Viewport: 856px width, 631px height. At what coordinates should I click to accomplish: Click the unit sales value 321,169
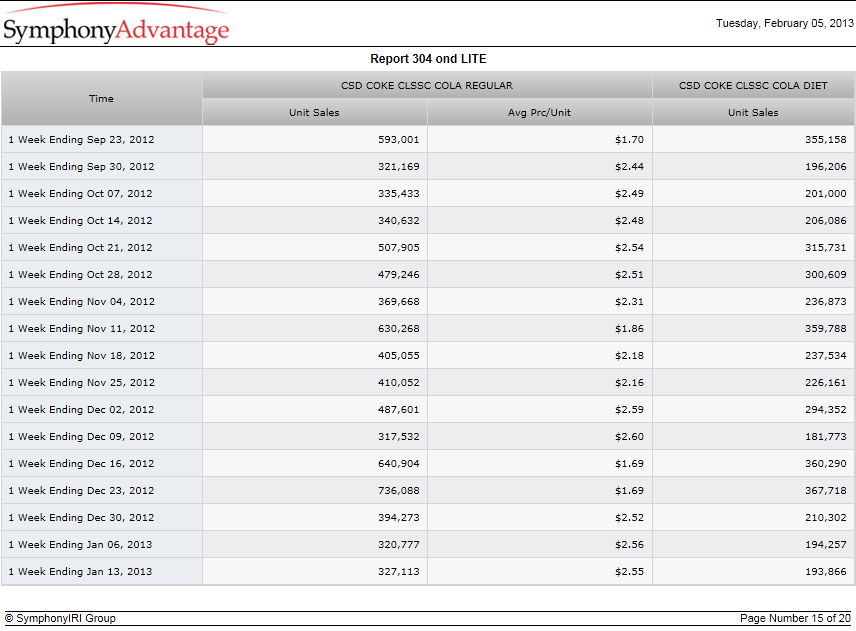tap(399, 166)
